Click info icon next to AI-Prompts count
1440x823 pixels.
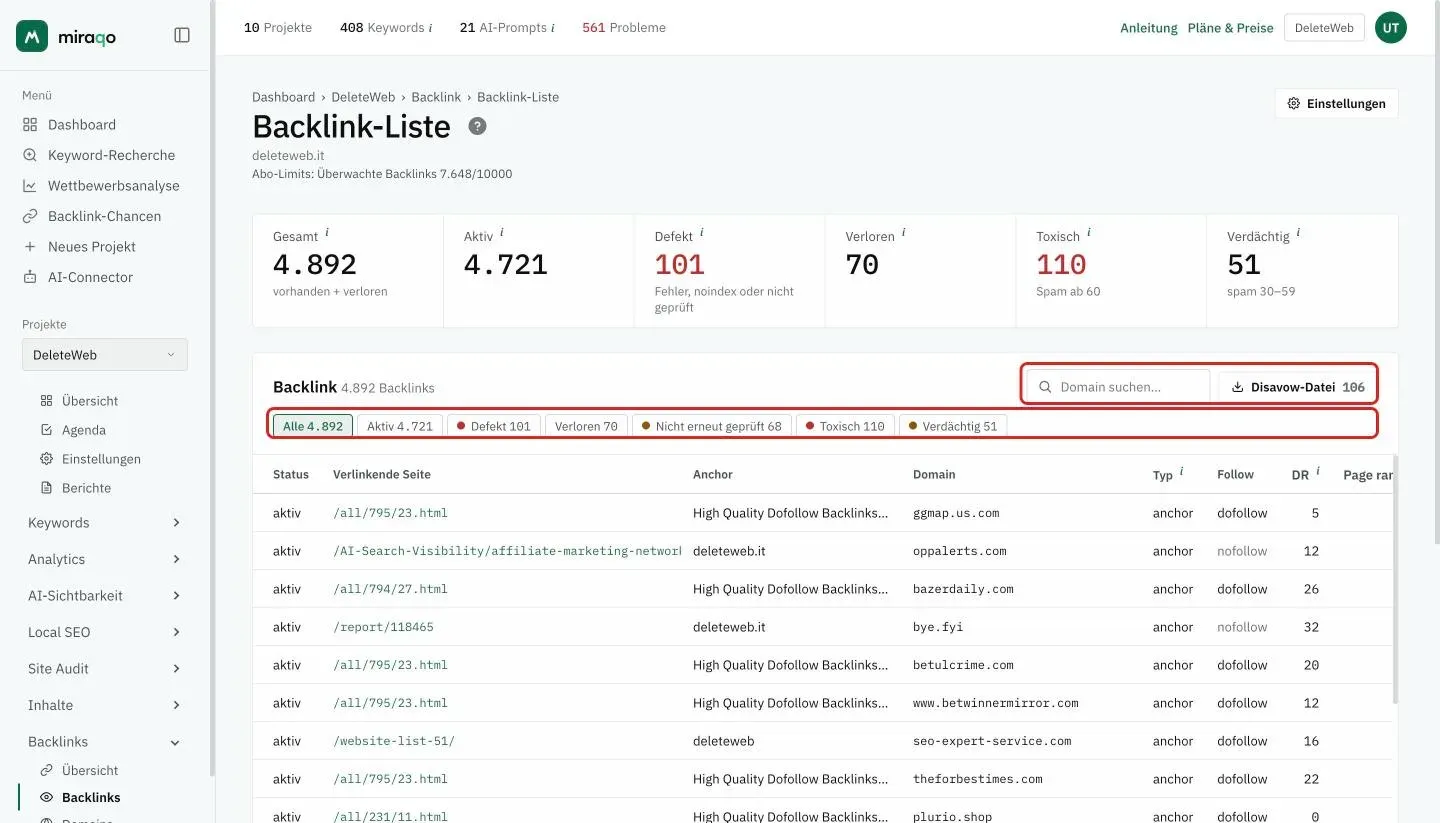click(553, 28)
